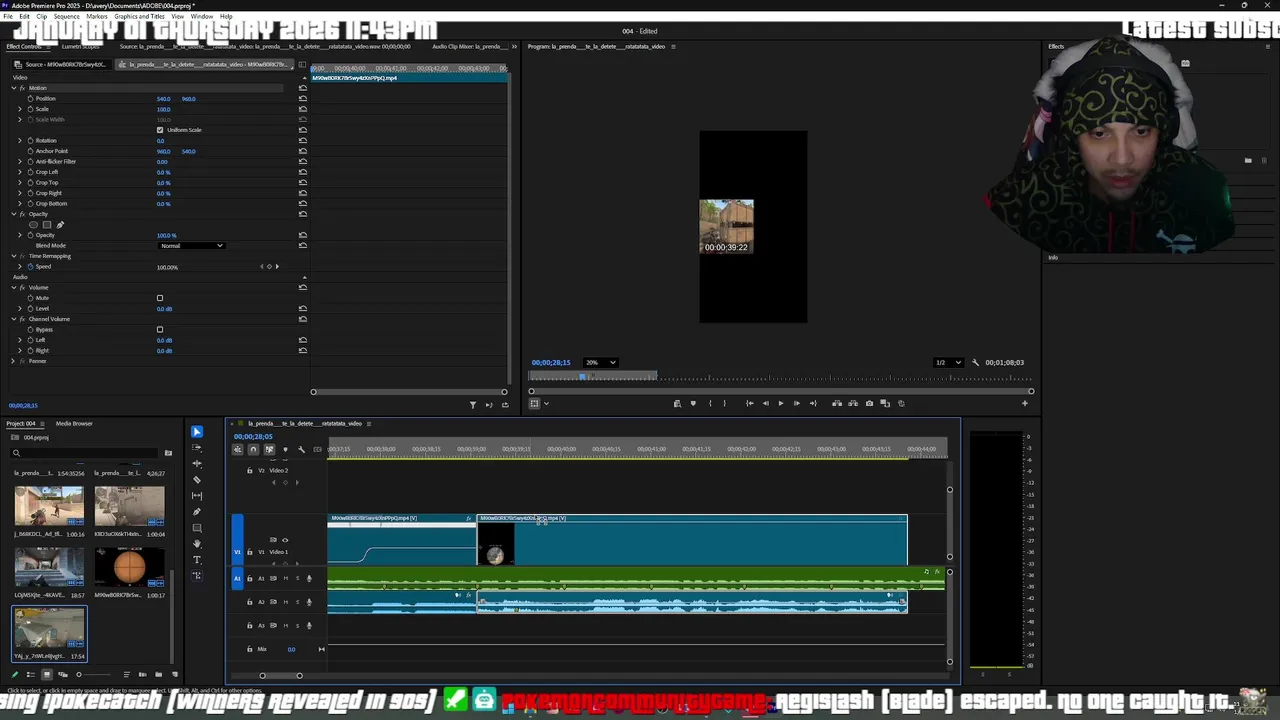Toggle lock on track V2
This screenshot has height=720, width=1280.
[x=250, y=470]
